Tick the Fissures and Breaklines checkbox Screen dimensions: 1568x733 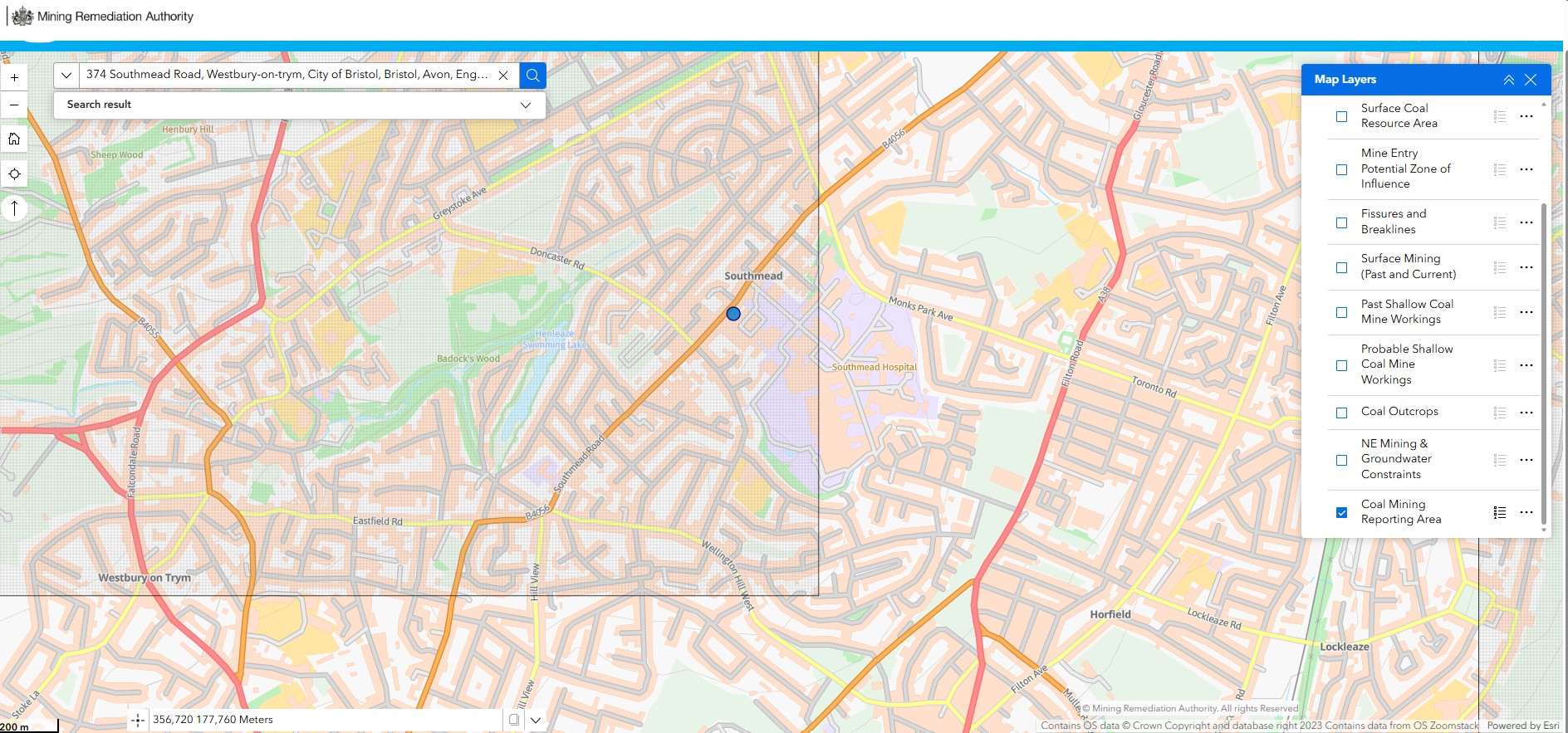1341,222
